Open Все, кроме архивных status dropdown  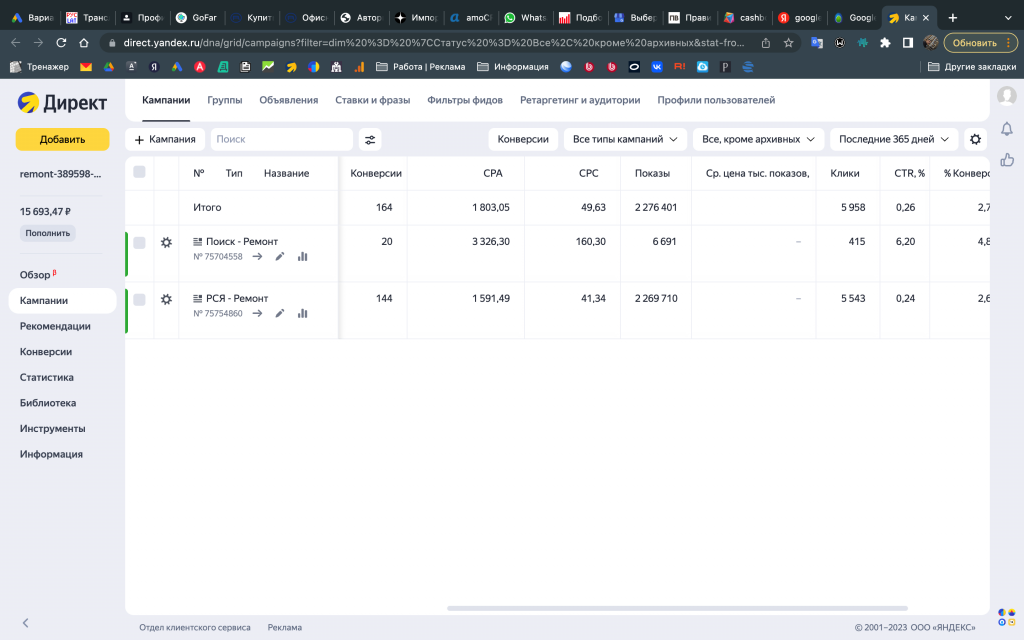tap(758, 140)
